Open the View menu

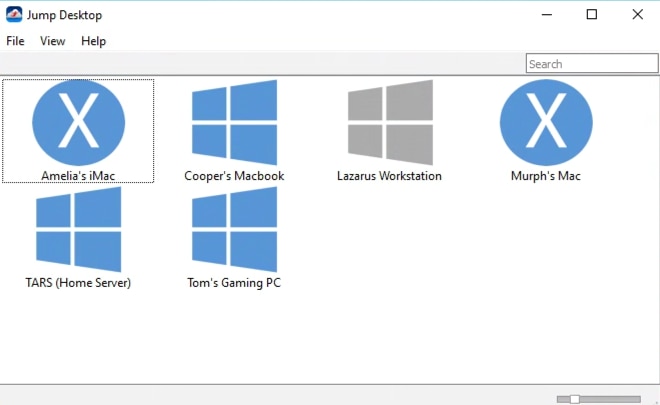[x=53, y=41]
